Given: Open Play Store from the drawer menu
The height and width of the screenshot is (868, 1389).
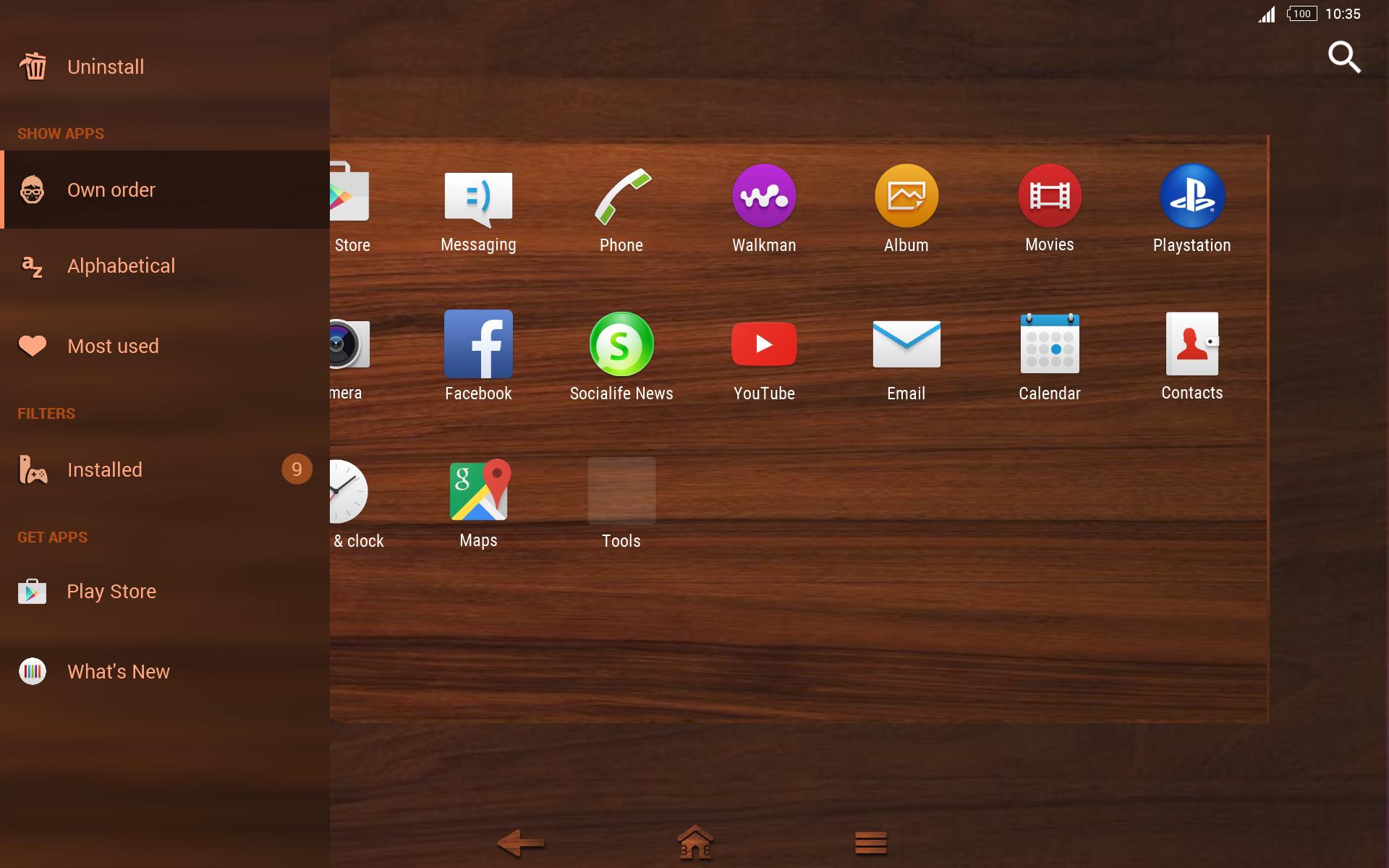Looking at the screenshot, I should (165, 591).
